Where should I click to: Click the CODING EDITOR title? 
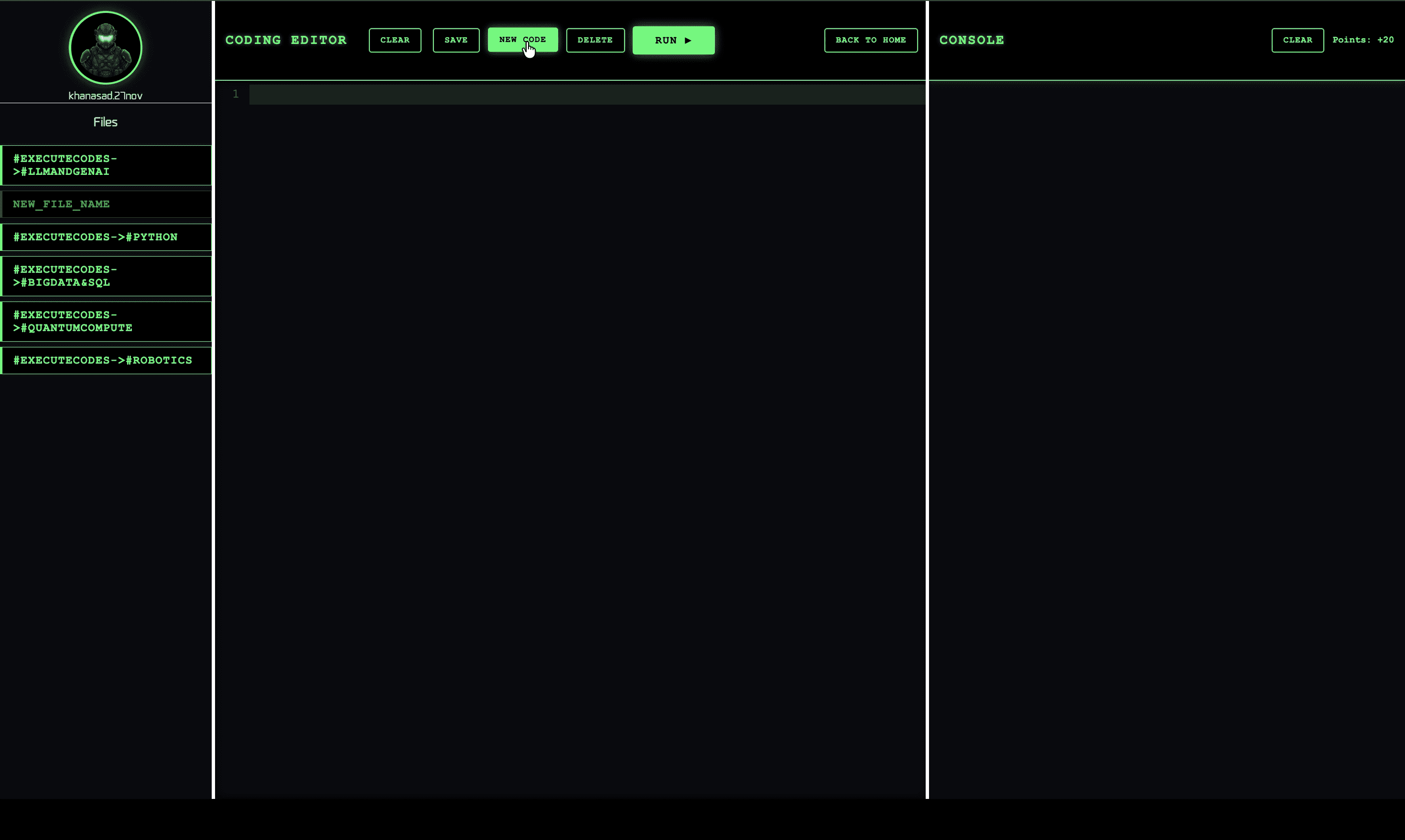286,40
